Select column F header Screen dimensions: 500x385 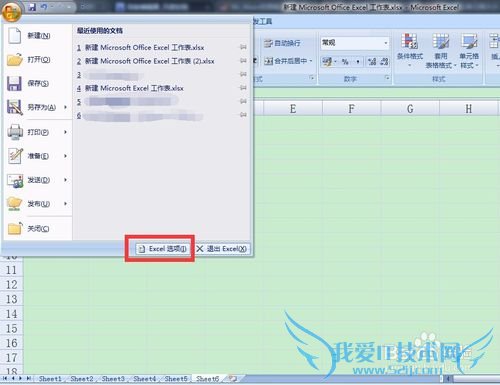coord(351,109)
